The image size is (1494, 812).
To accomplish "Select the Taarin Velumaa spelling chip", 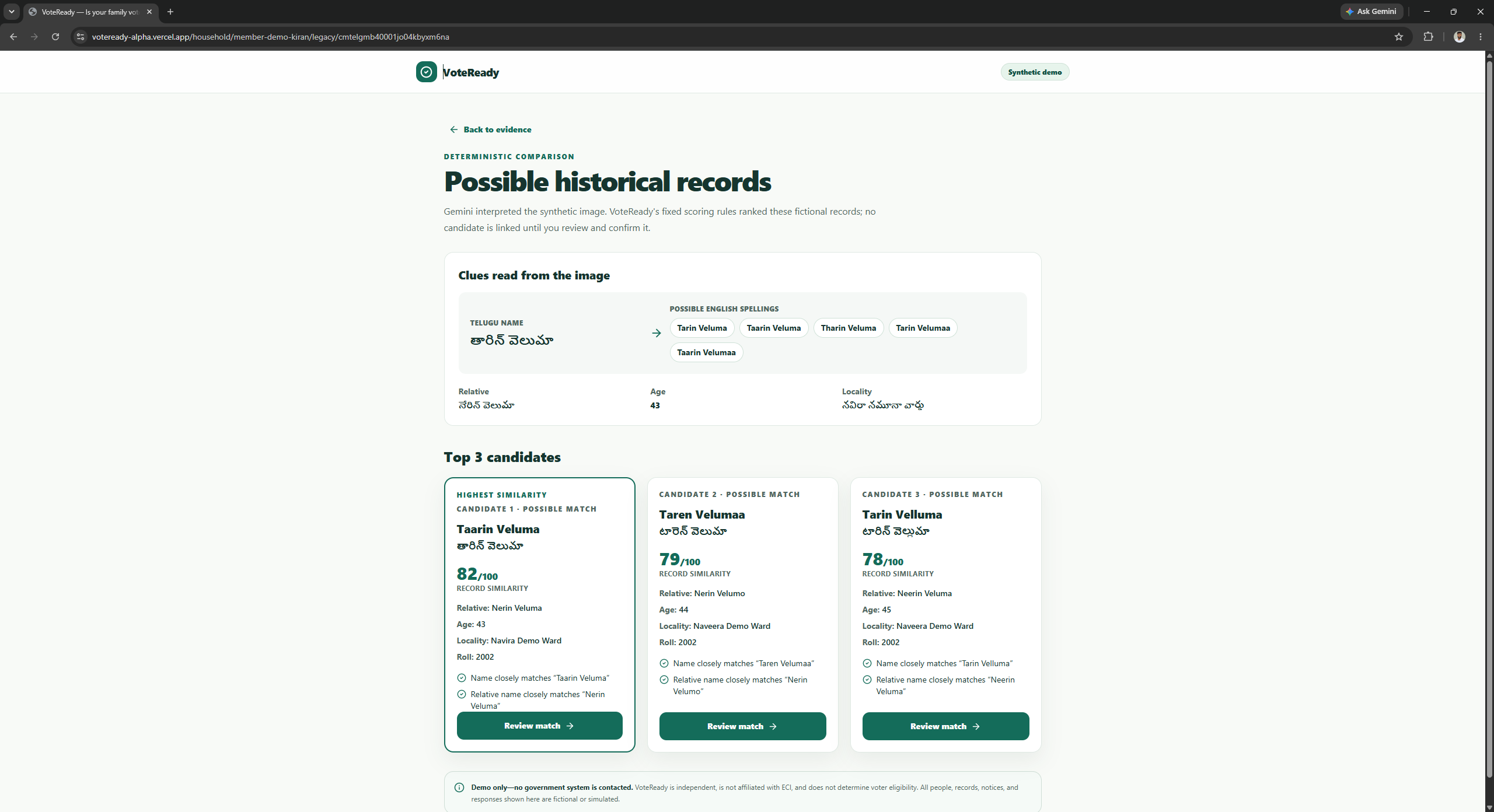I will point(706,352).
